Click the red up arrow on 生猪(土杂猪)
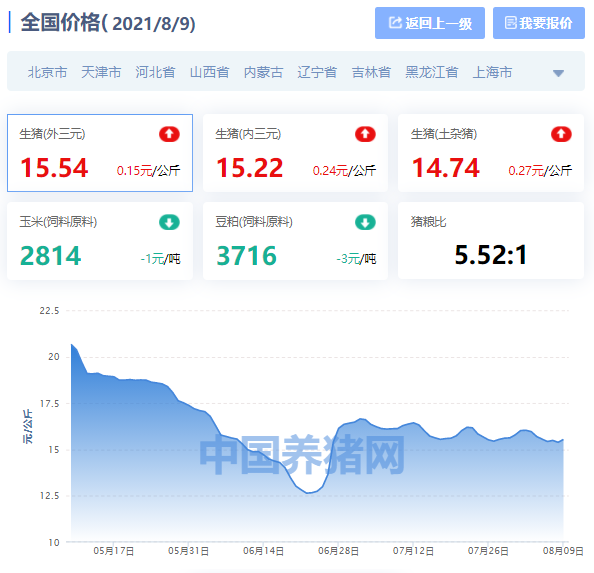The height and width of the screenshot is (573, 594). 561,134
